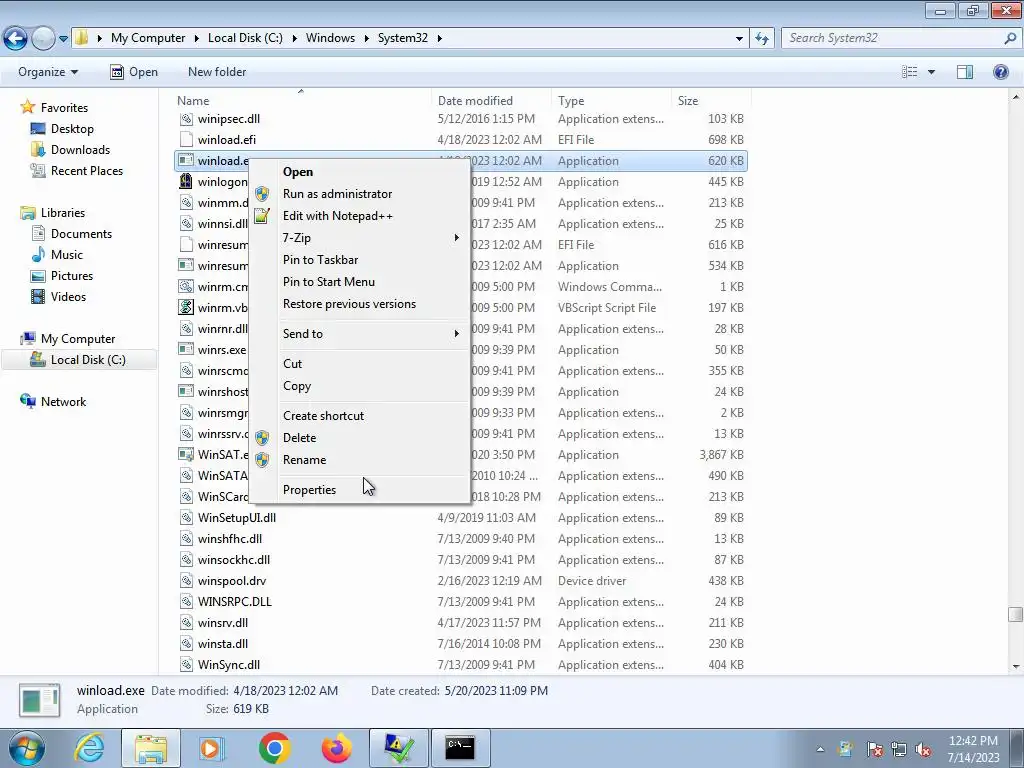Click the Forward navigation arrow
Viewport: 1024px width, 768px height.
click(x=43, y=39)
